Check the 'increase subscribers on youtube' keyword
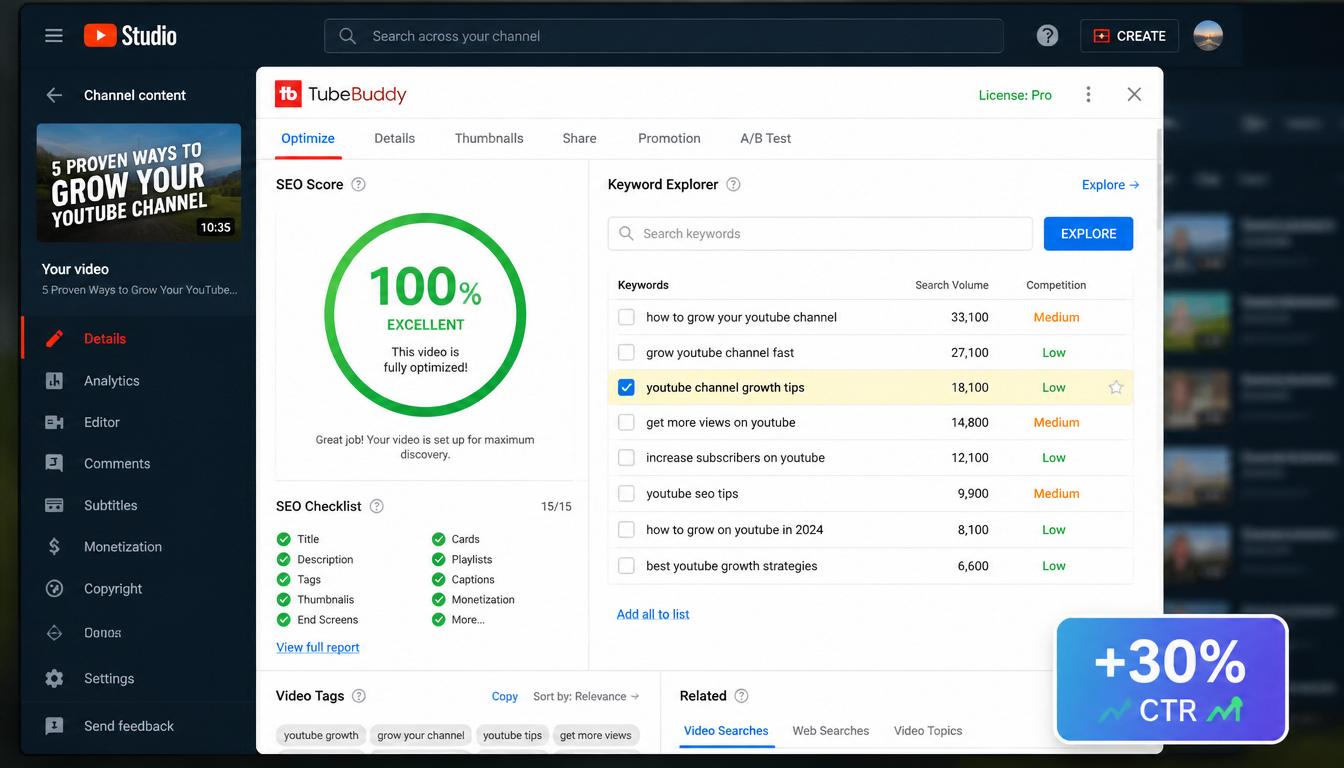Screen dimensions: 1344x768 click(626, 457)
